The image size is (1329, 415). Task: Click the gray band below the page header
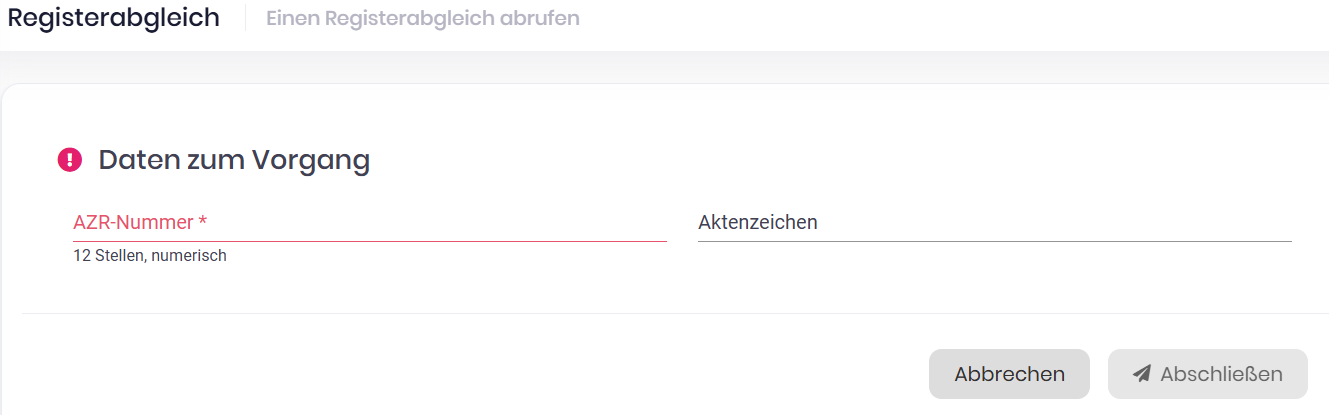point(660,66)
